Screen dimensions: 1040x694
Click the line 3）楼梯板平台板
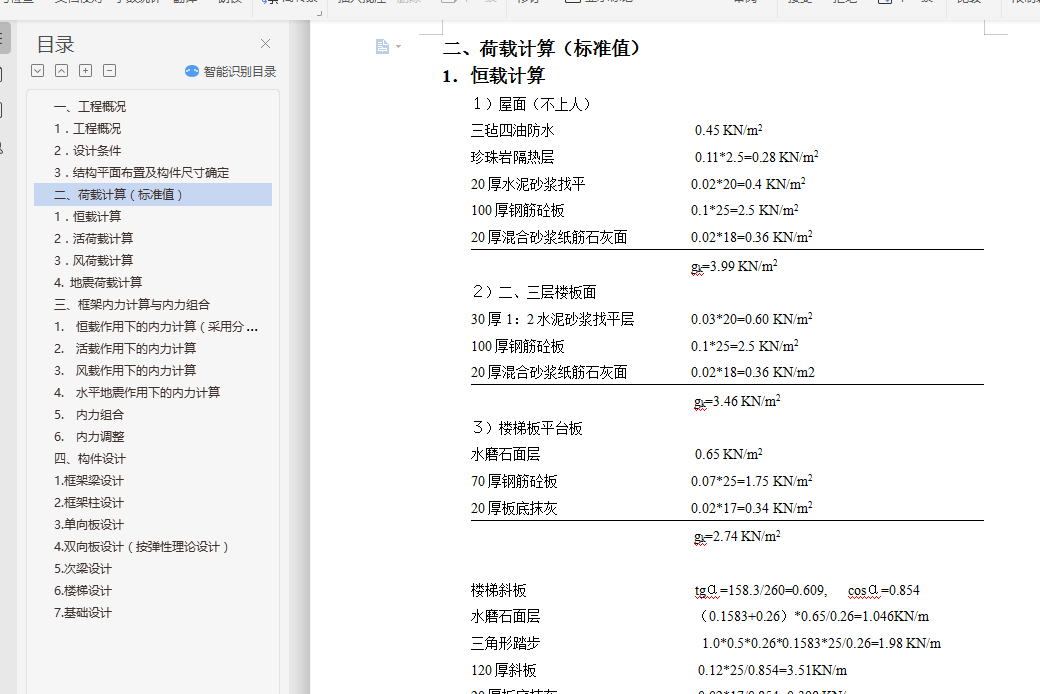pos(527,428)
